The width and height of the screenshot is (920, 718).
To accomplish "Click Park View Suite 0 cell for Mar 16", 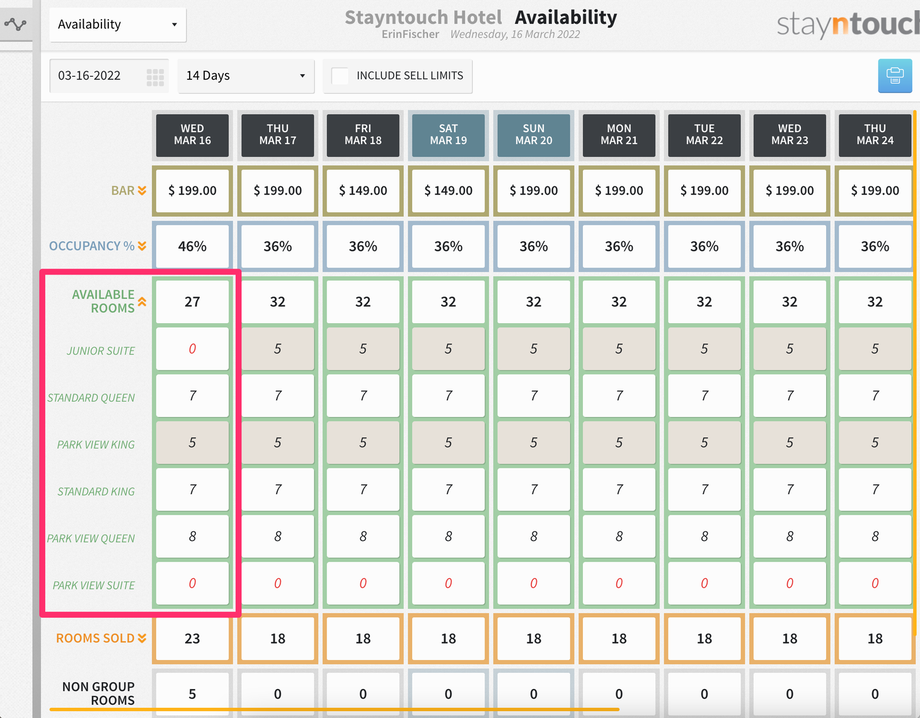I will [192, 584].
